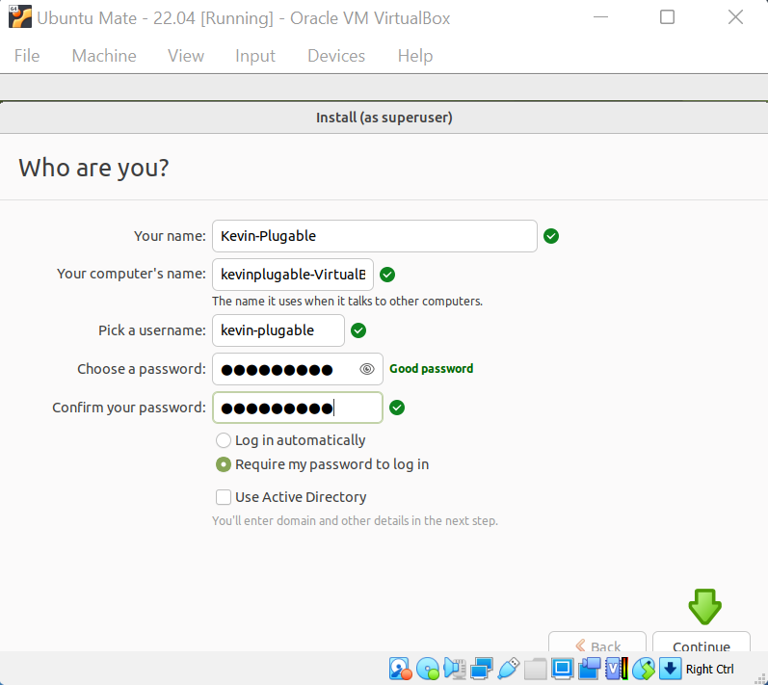Click the keyboard capture arrow icon
The image size is (768, 685).
click(x=670, y=668)
